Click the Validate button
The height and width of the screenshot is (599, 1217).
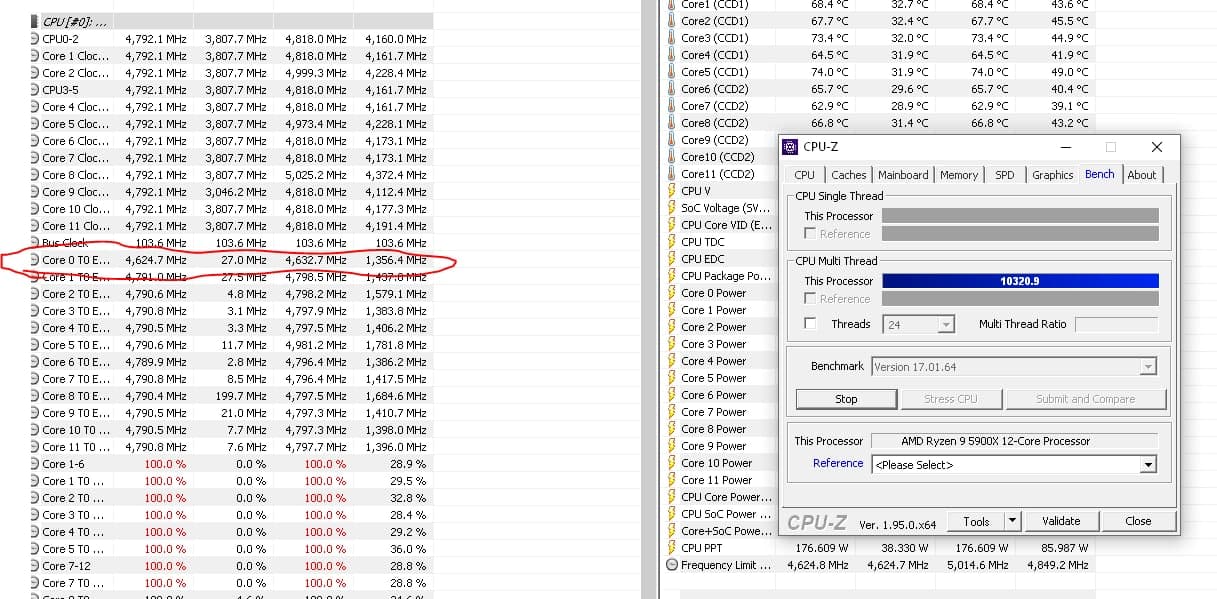click(1061, 521)
